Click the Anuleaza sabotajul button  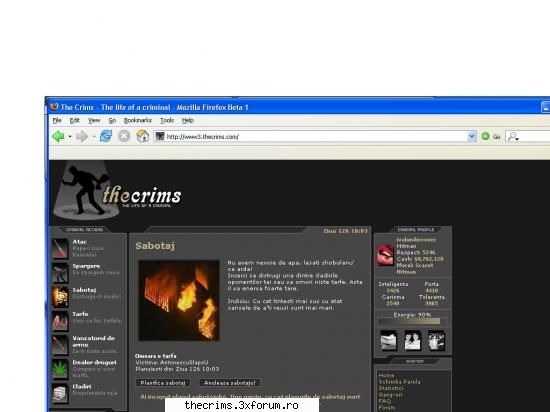coord(230,383)
